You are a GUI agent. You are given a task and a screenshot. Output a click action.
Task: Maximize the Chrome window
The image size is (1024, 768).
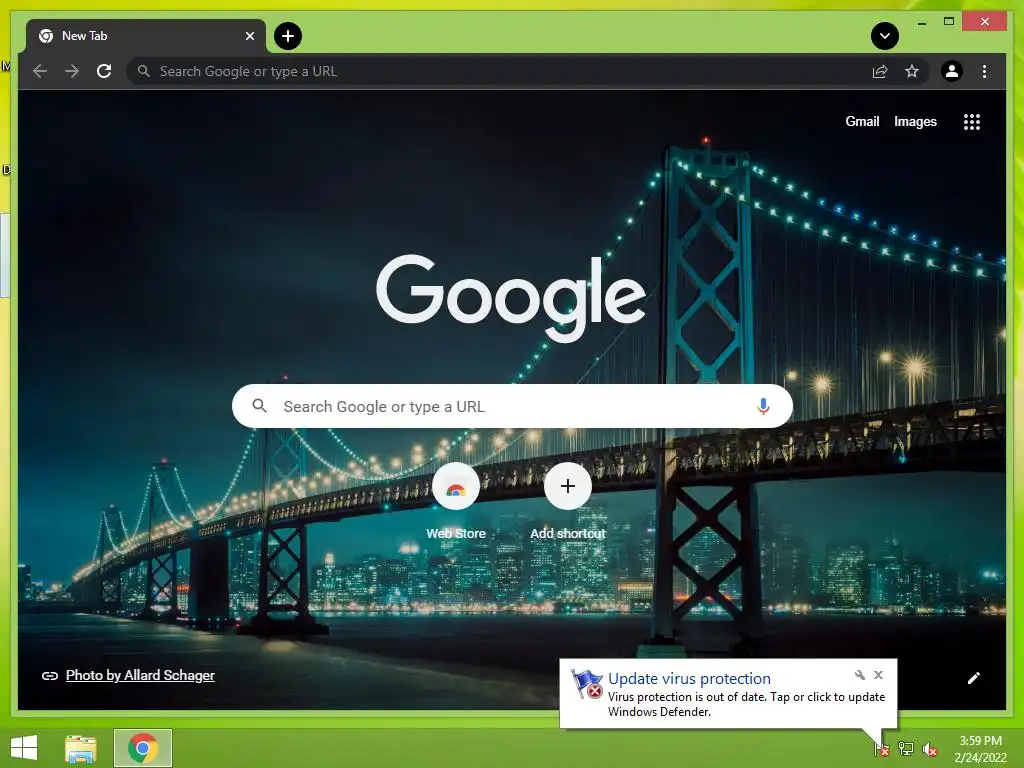[x=949, y=22]
